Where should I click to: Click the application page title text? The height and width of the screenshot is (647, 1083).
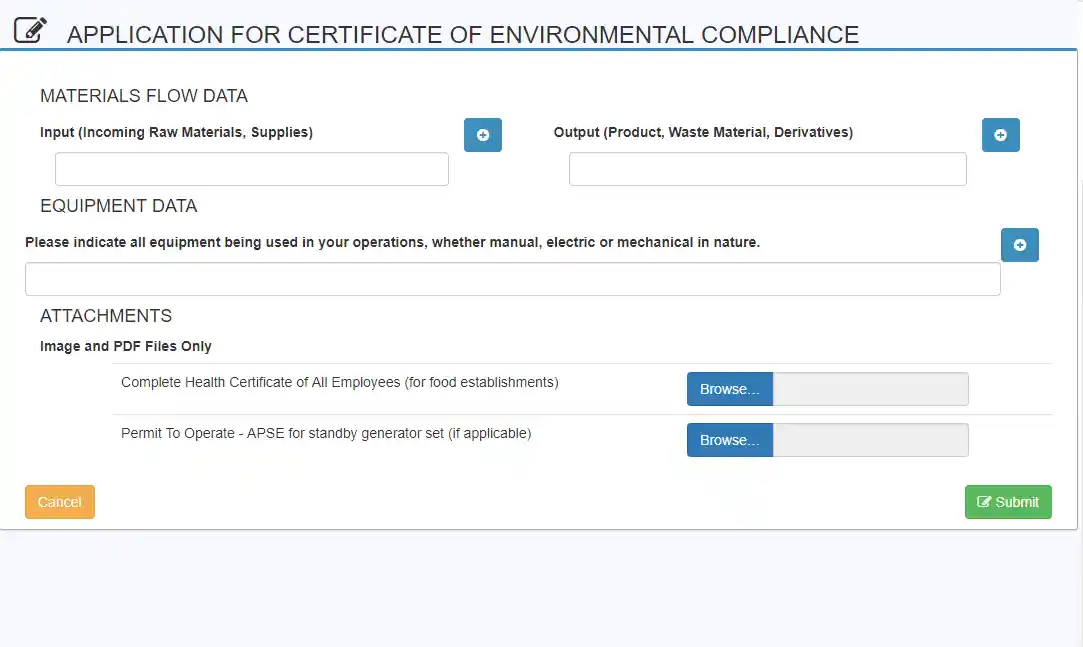(x=463, y=35)
